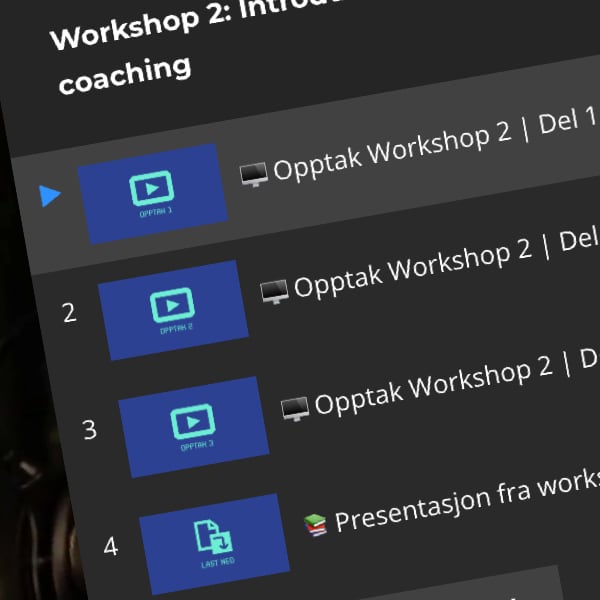Click the books emoji icon beside Presentasjon

[315, 525]
